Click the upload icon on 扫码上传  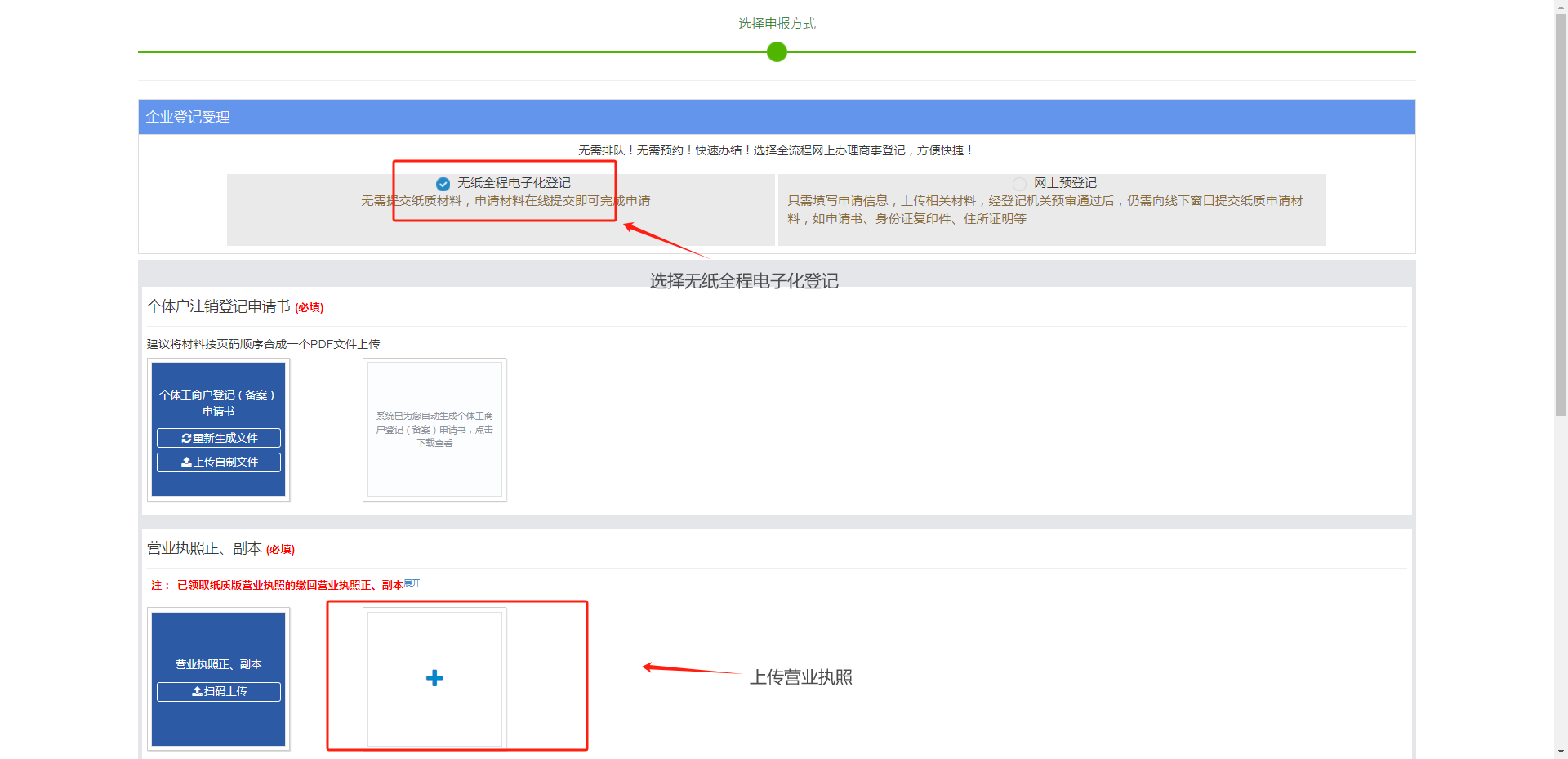[x=197, y=692]
